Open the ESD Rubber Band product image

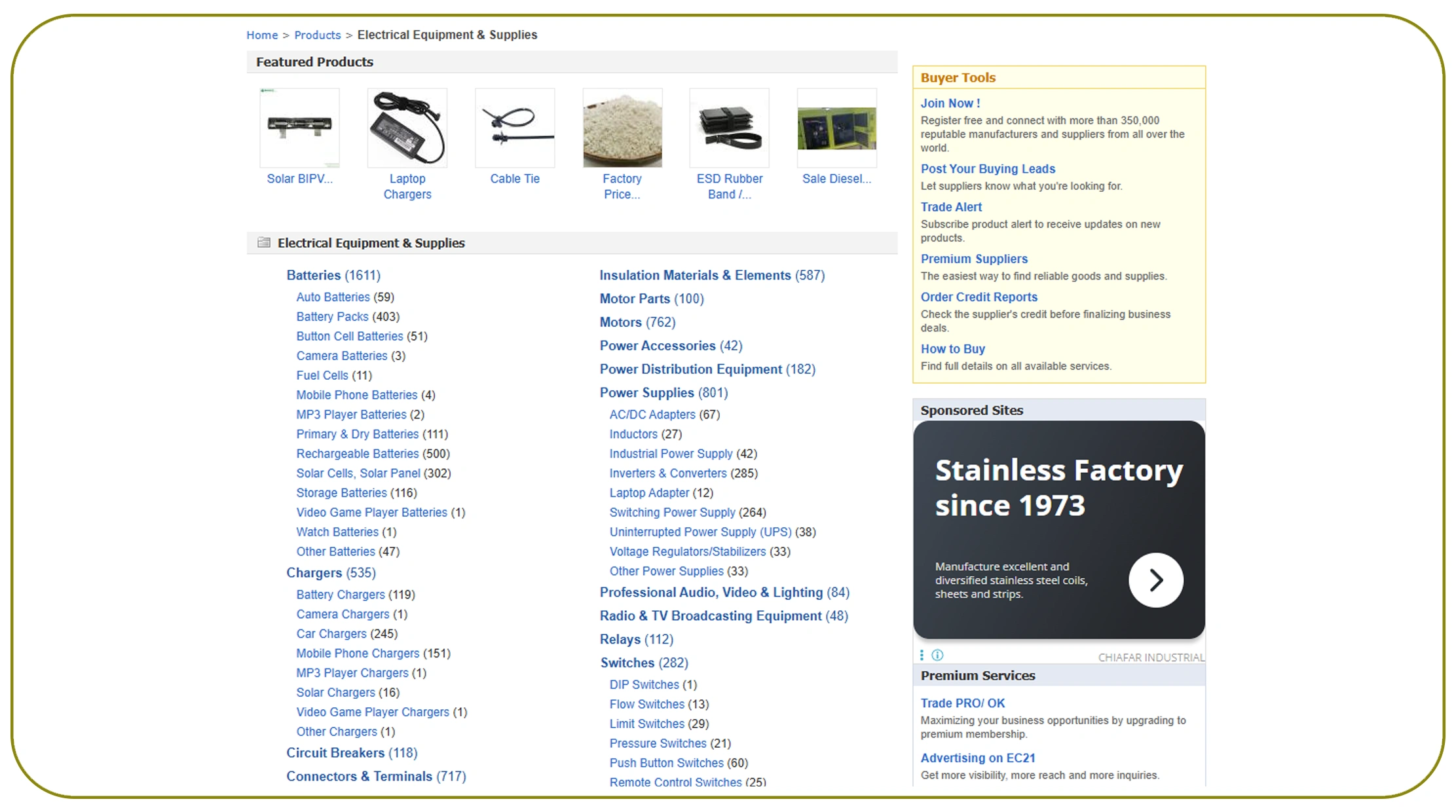[729, 128]
